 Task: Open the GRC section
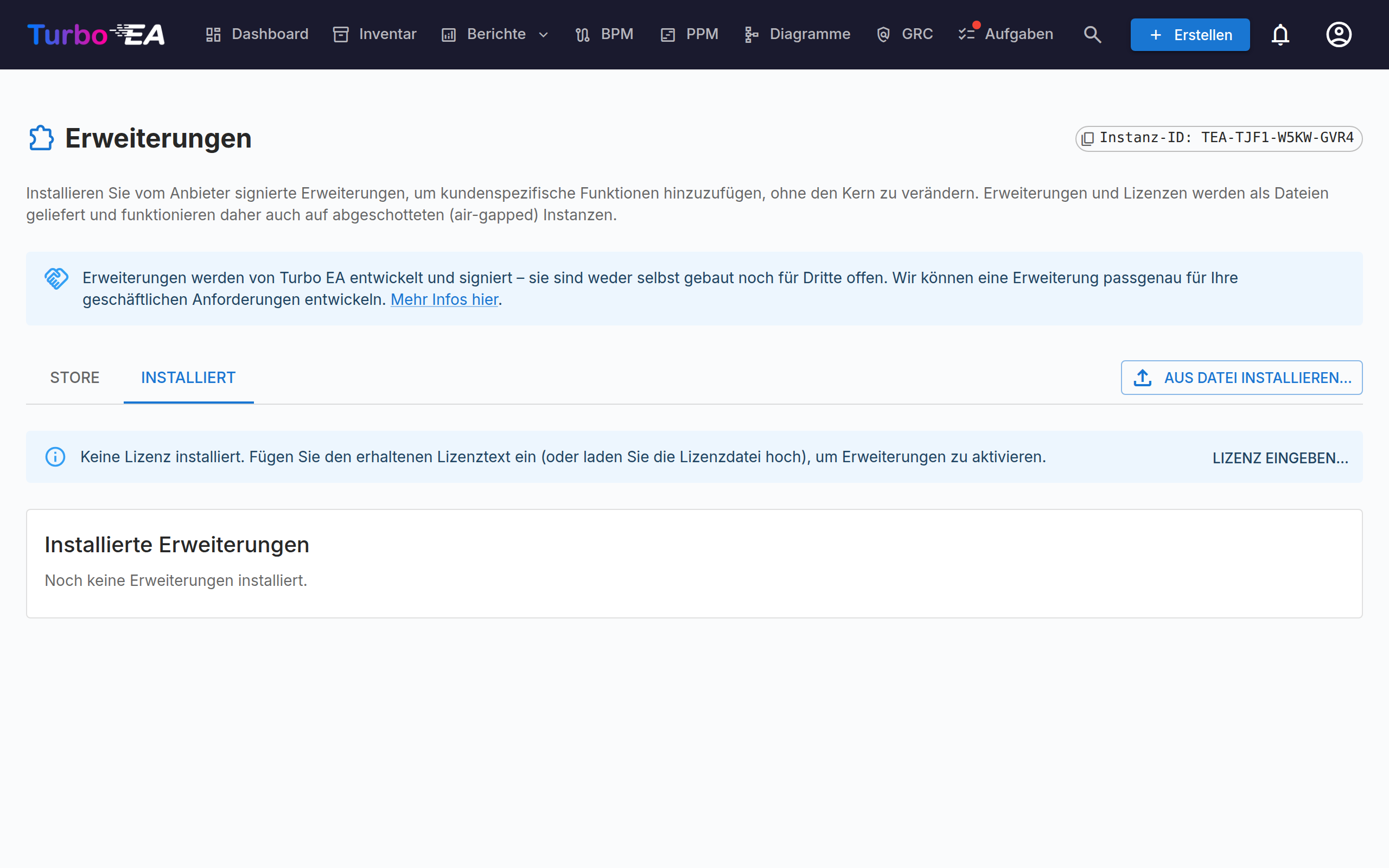[904, 34]
